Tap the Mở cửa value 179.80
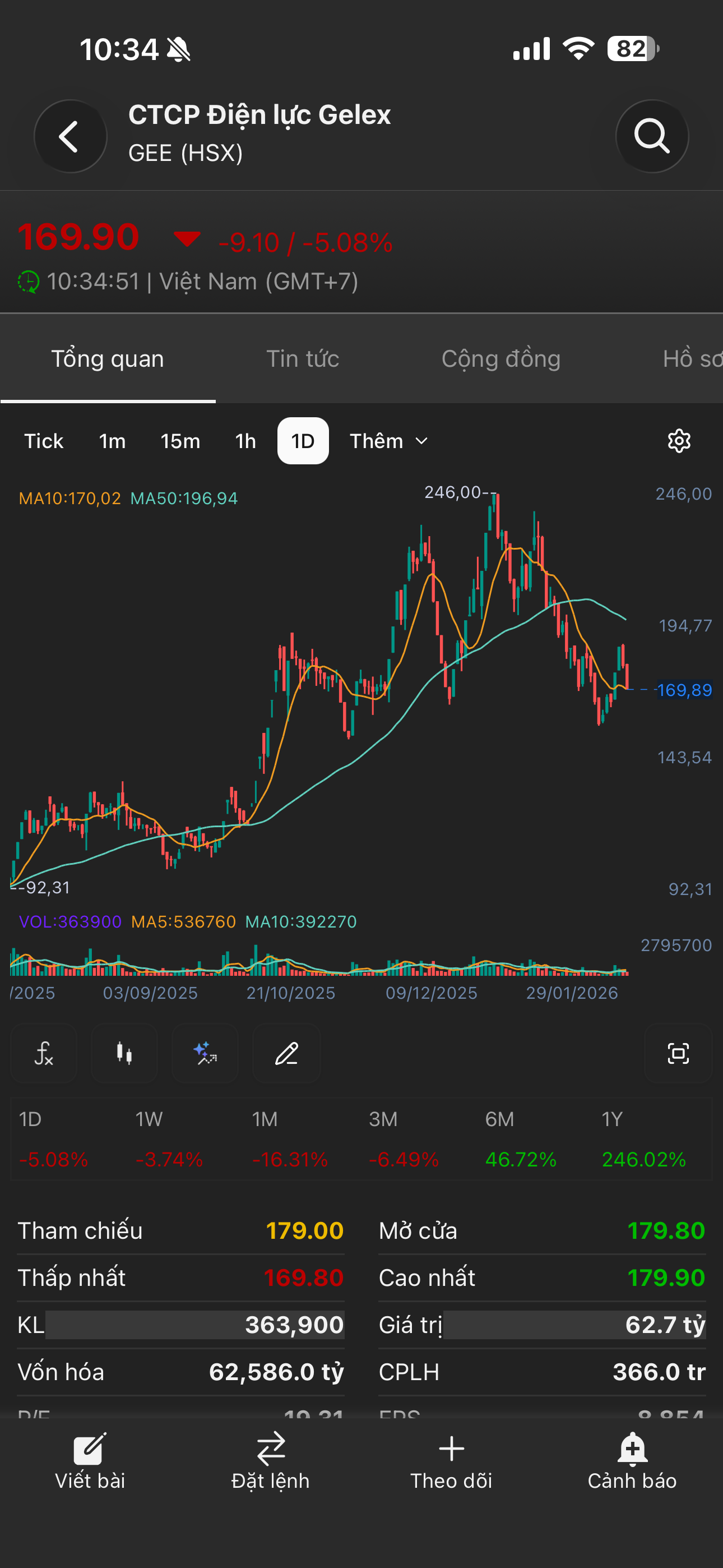 click(x=666, y=1231)
